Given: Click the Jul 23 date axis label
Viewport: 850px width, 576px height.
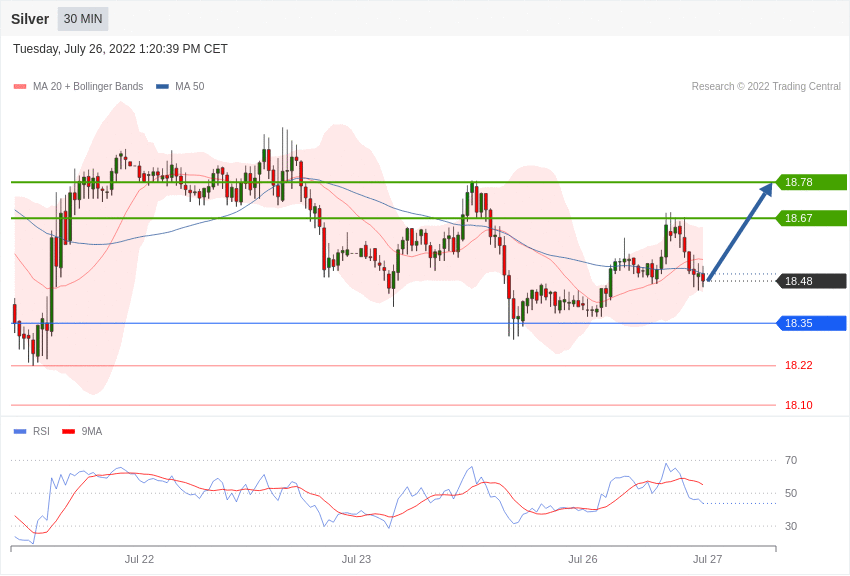Looking at the screenshot, I should click(356, 559).
